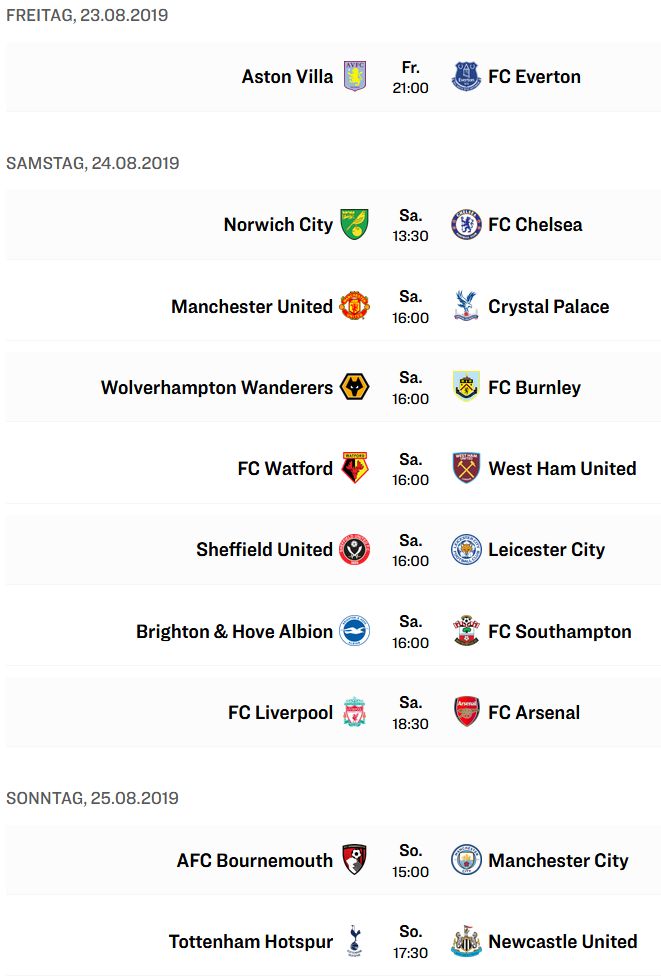Click the Manchester United crest
Screen dimensions: 661x979
click(355, 306)
